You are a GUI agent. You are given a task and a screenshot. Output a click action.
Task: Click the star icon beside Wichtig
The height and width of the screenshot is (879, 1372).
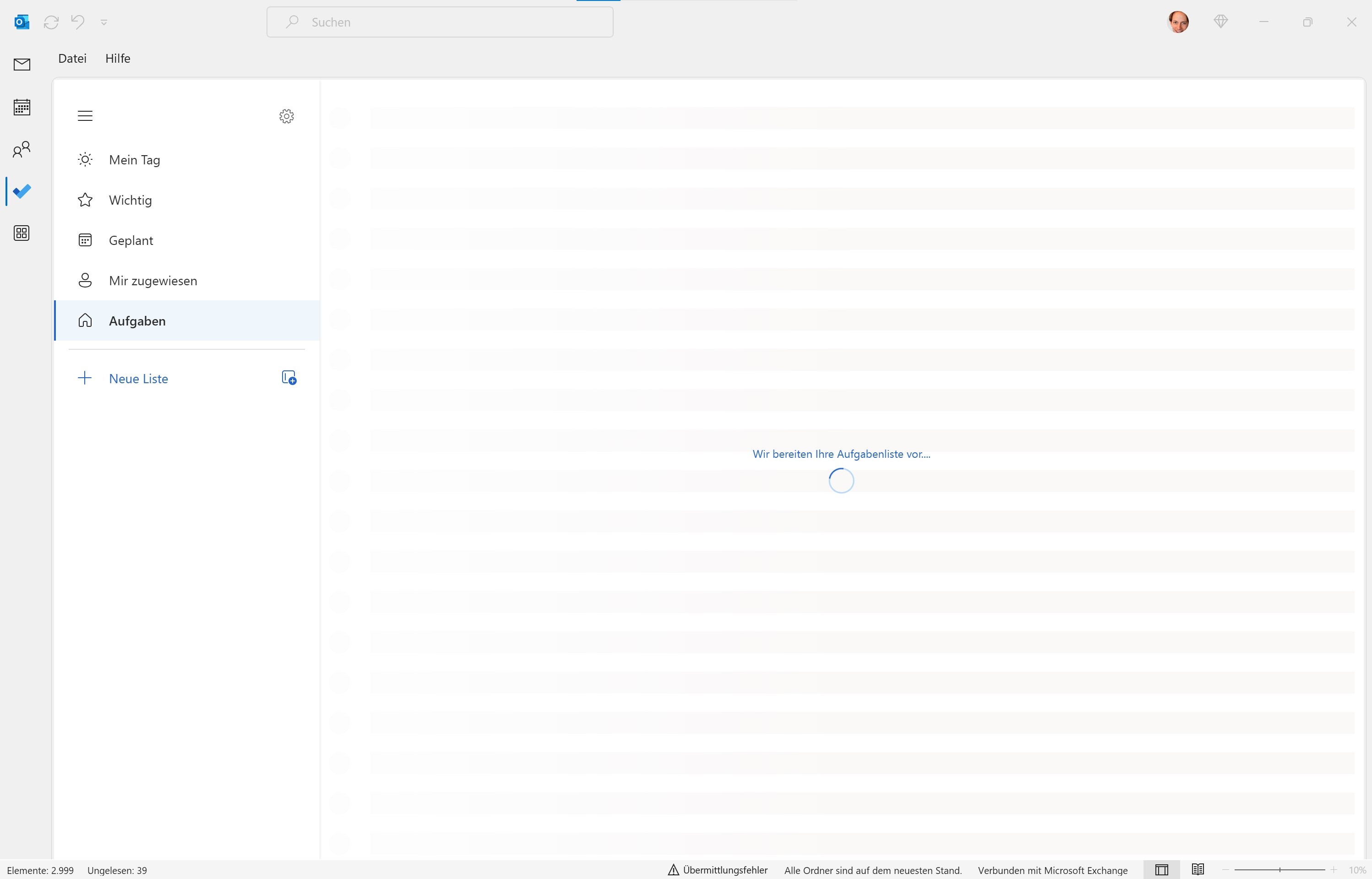(x=85, y=201)
